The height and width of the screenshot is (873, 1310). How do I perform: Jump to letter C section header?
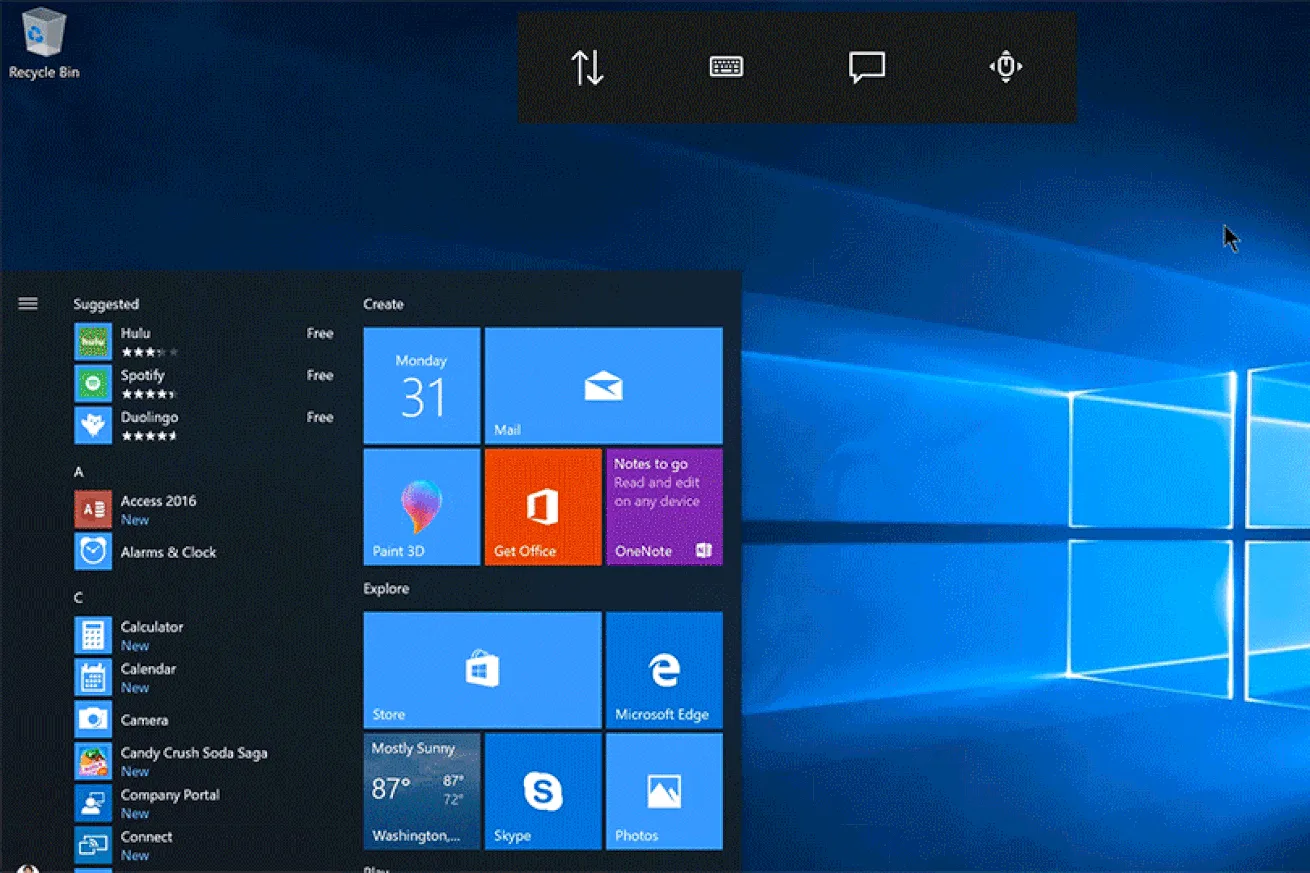(79, 597)
